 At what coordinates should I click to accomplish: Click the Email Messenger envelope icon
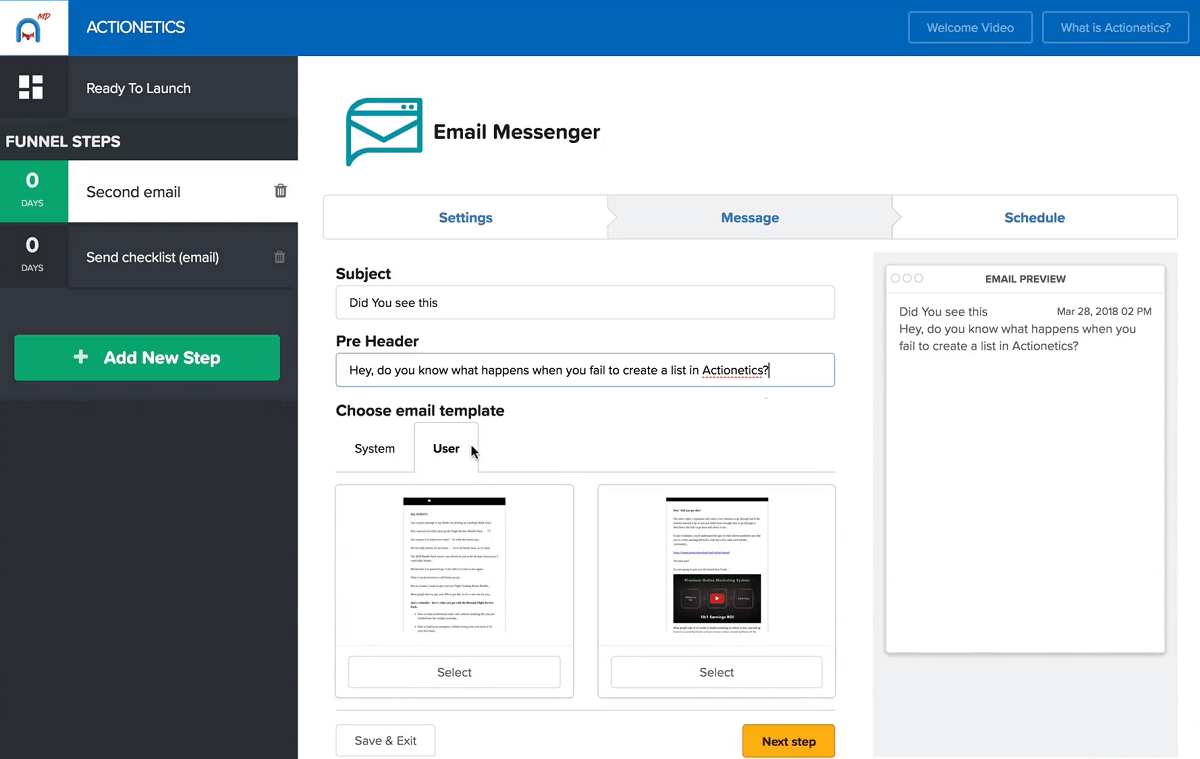pyautogui.click(x=384, y=132)
